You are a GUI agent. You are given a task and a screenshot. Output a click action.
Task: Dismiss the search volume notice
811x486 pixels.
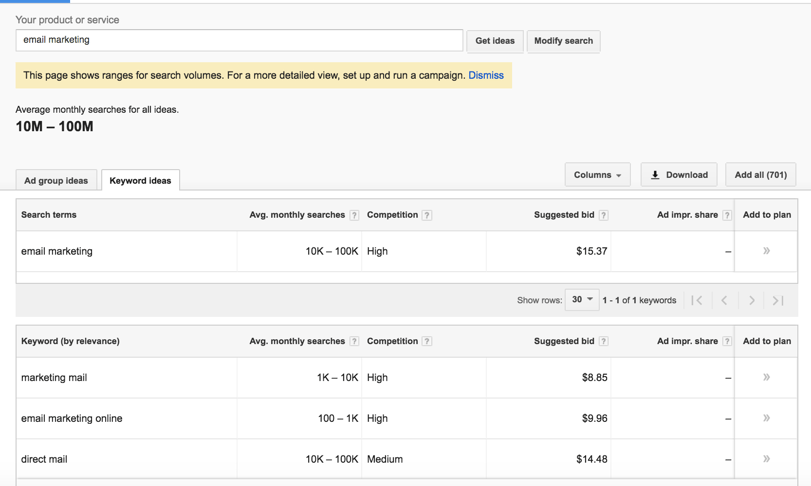point(486,75)
